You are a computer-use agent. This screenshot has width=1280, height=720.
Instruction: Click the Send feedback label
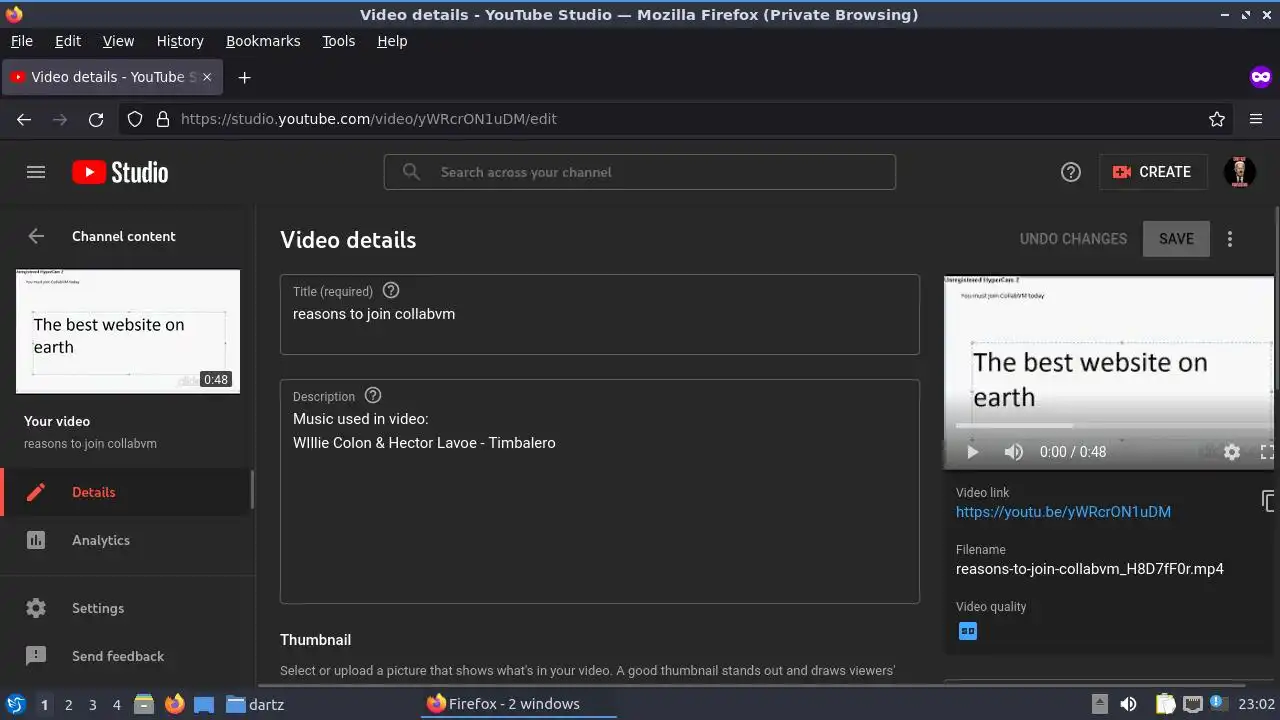point(118,656)
